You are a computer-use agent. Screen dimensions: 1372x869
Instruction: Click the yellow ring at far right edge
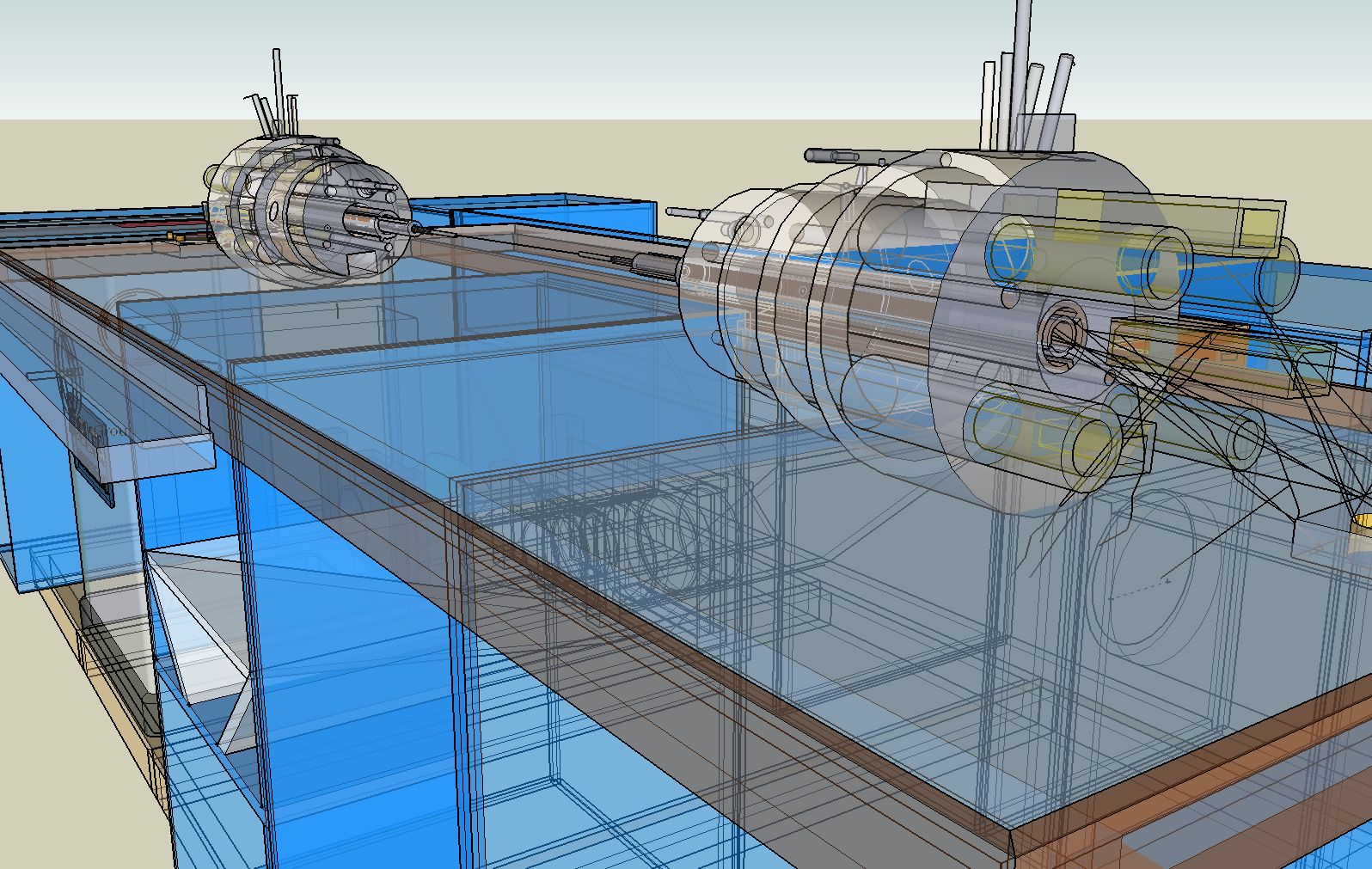tap(1363, 521)
